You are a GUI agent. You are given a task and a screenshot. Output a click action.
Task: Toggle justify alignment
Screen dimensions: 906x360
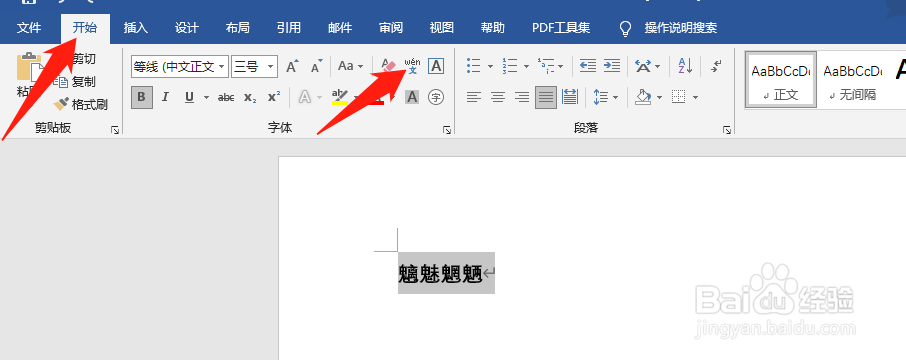(546, 97)
